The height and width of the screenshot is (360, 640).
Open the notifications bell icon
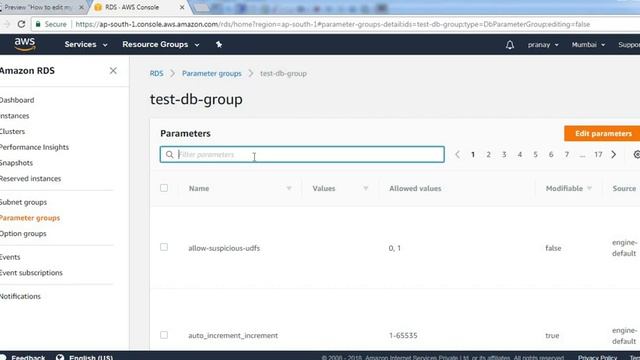pyautogui.click(x=510, y=44)
